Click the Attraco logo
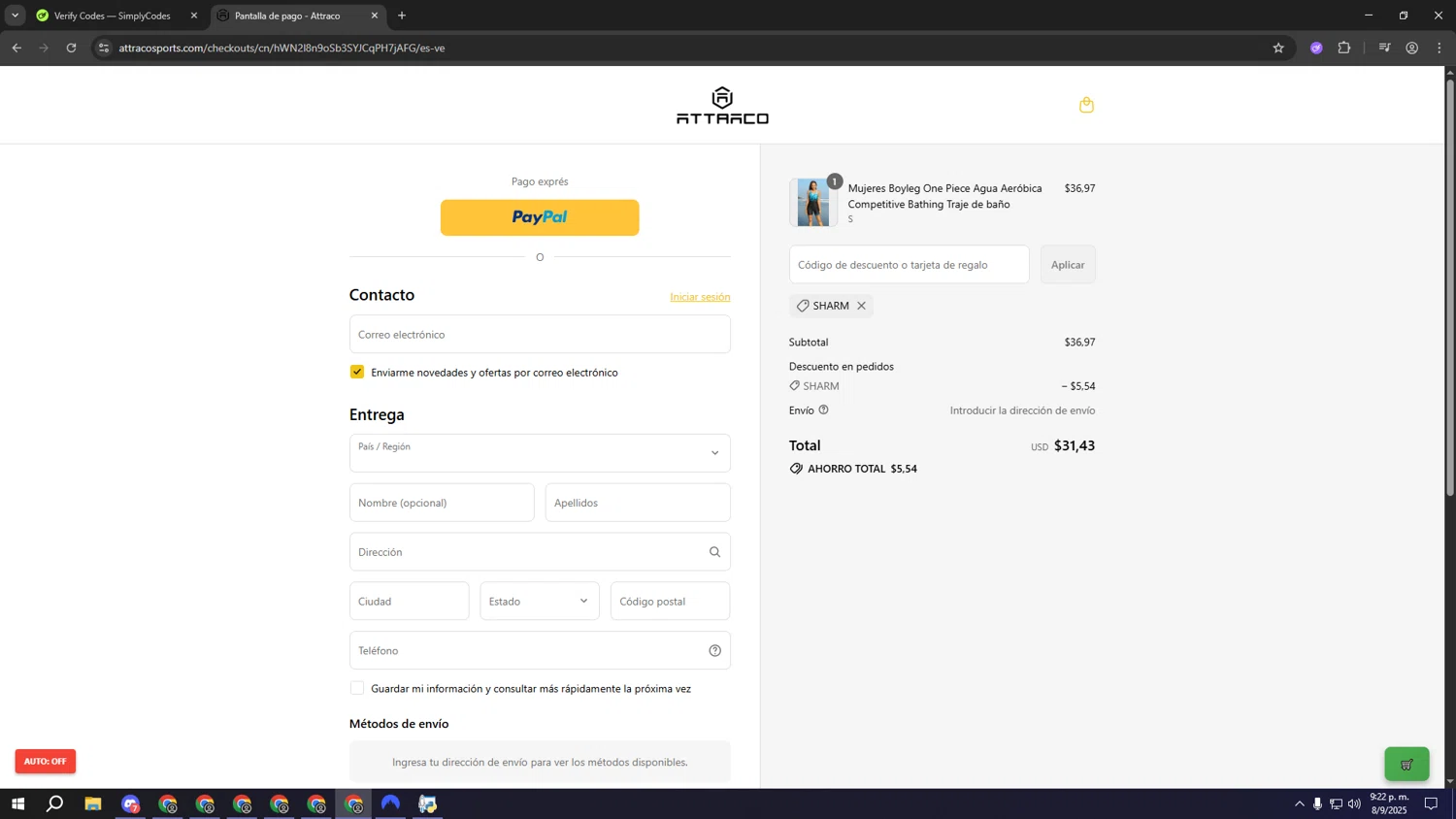Screen dimensions: 1456x819 [722, 106]
